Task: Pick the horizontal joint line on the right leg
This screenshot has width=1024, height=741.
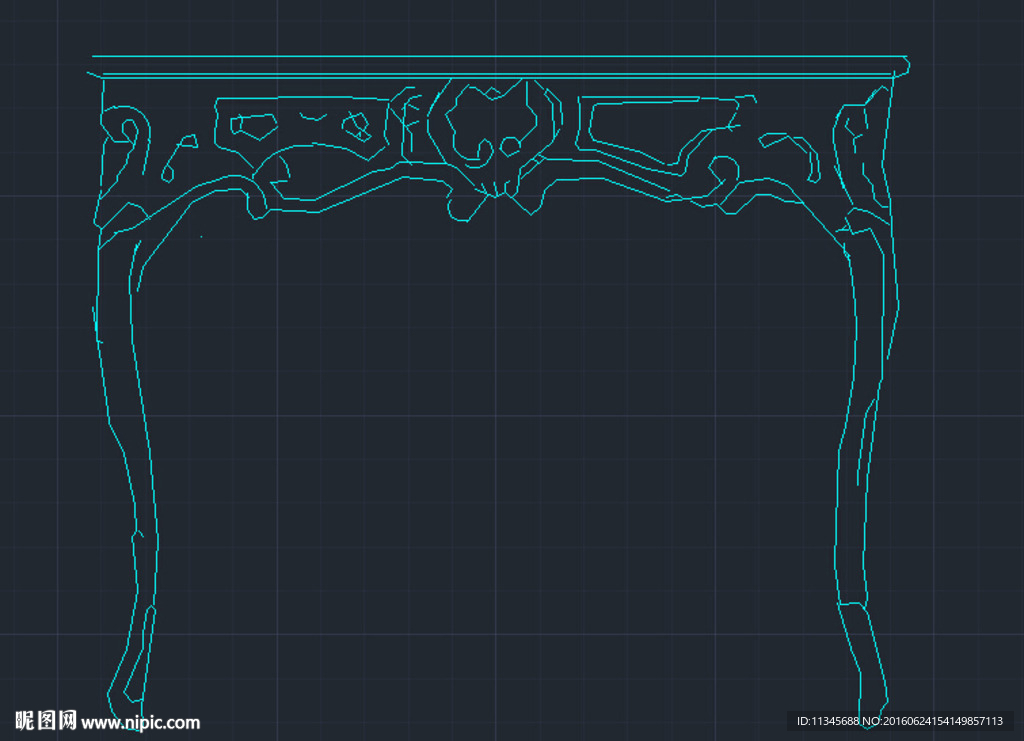Action: click(852, 604)
